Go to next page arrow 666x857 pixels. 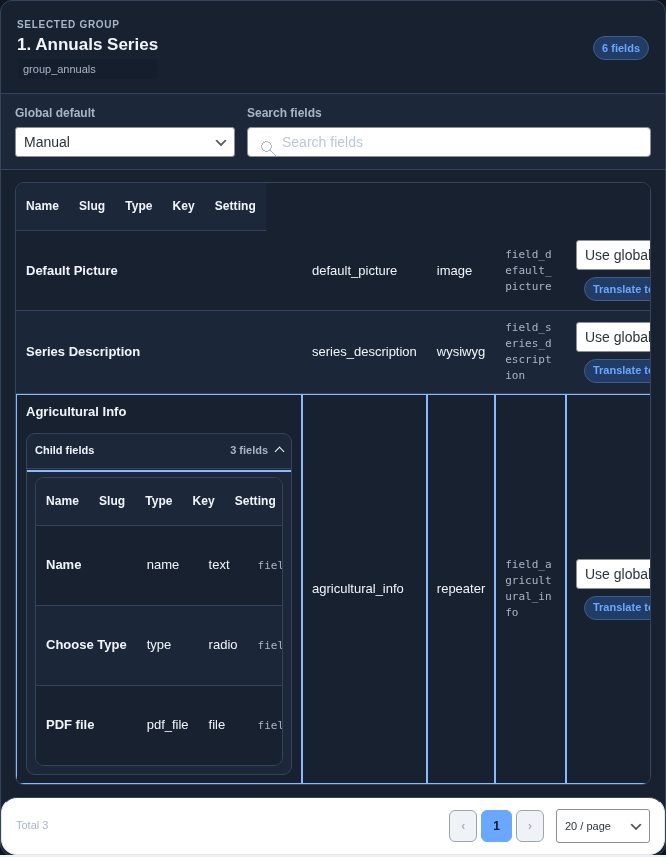pos(530,826)
